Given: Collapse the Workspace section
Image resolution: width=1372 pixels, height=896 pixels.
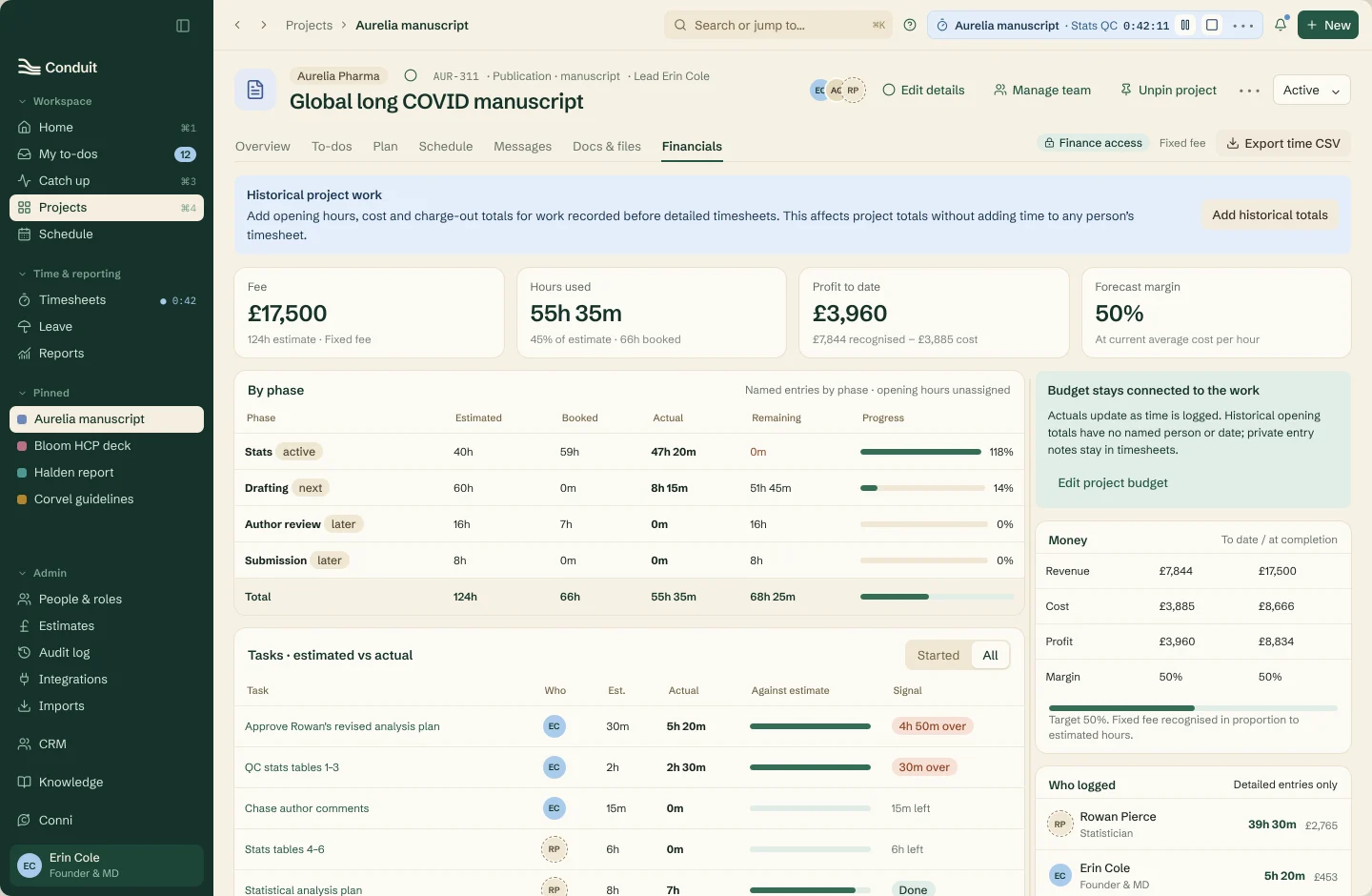Looking at the screenshot, I should coord(55,101).
